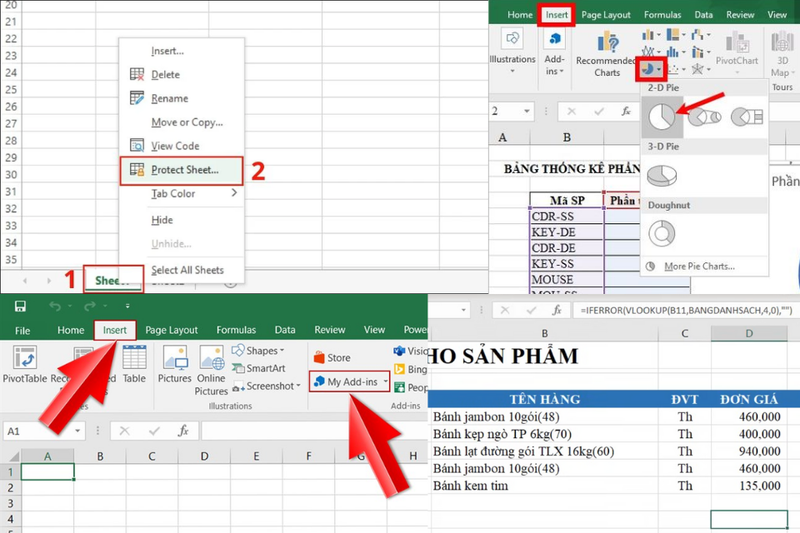The image size is (800, 533).
Task: Select row 24 header
Action: tap(11, 72)
